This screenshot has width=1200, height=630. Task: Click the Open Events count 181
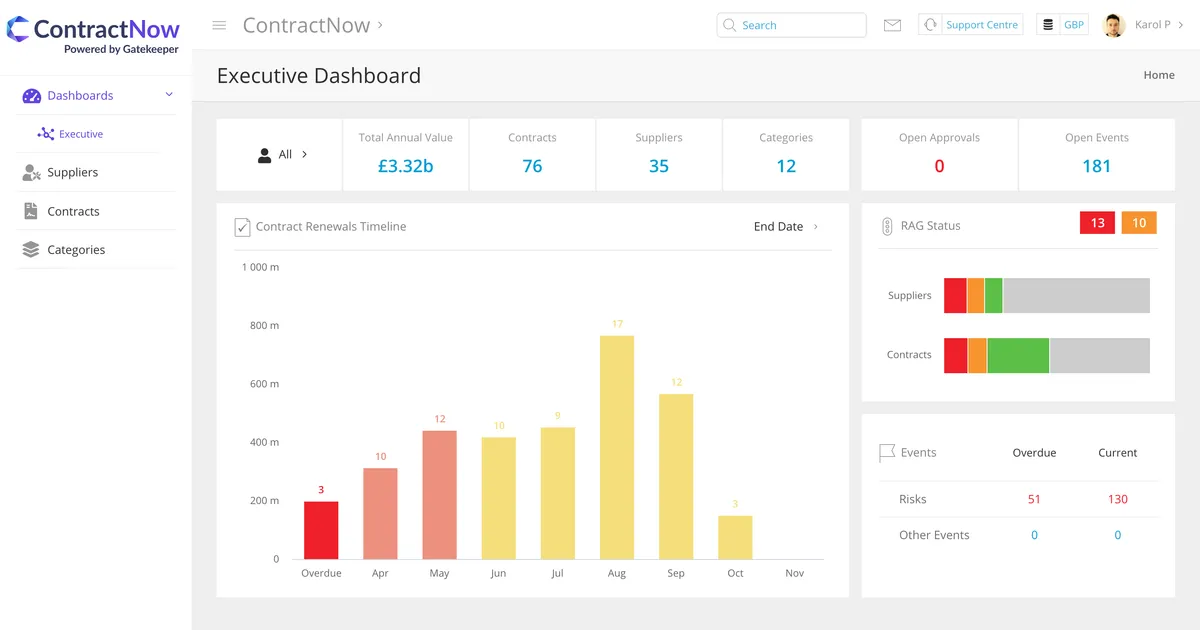coord(1097,166)
